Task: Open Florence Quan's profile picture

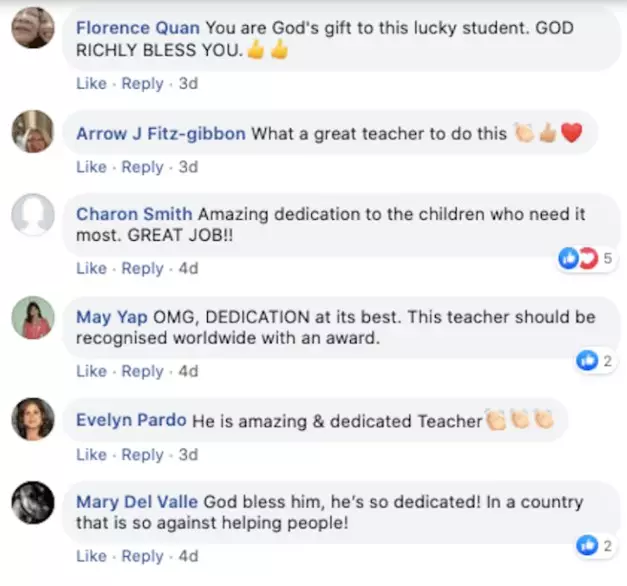Action: [33, 27]
